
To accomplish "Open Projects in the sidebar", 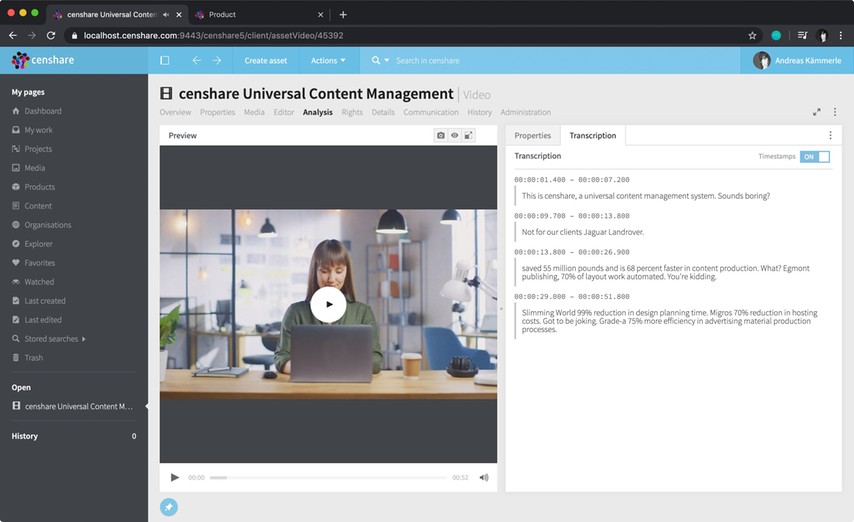I will click(x=38, y=149).
